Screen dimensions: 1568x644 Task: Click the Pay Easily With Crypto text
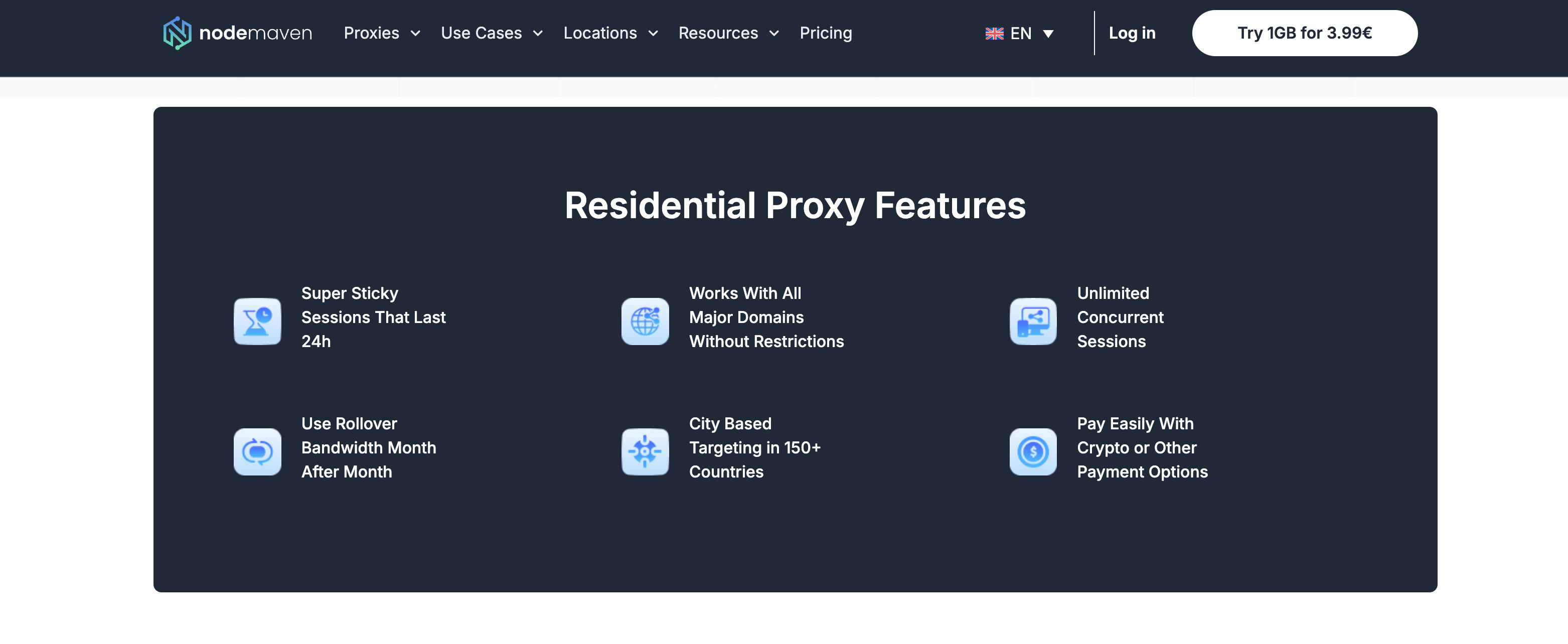coord(1142,447)
